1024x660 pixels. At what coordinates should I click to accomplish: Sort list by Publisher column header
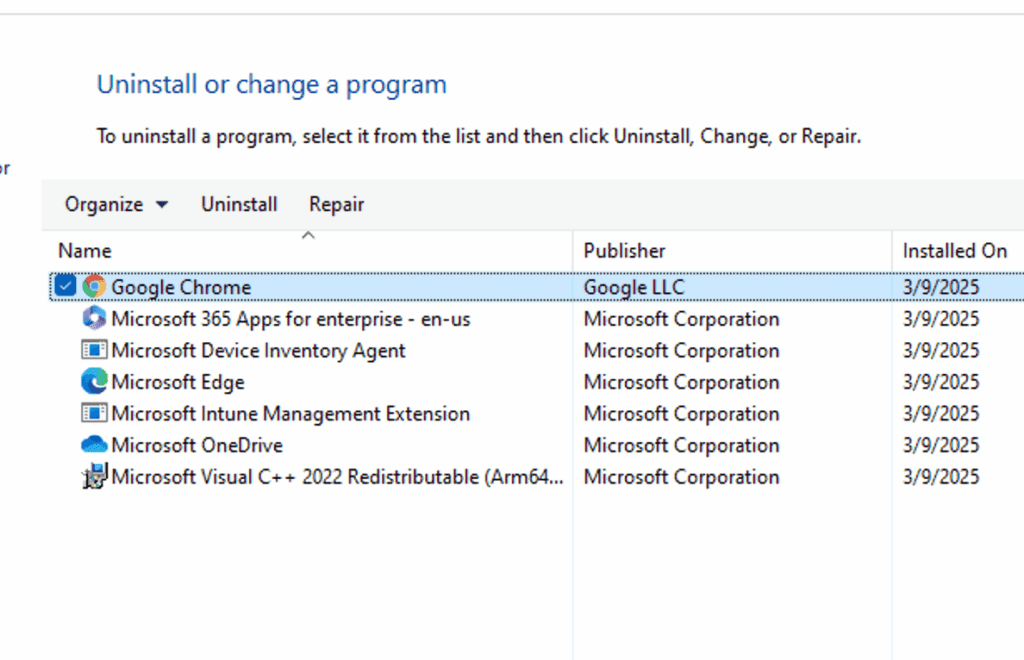(624, 251)
